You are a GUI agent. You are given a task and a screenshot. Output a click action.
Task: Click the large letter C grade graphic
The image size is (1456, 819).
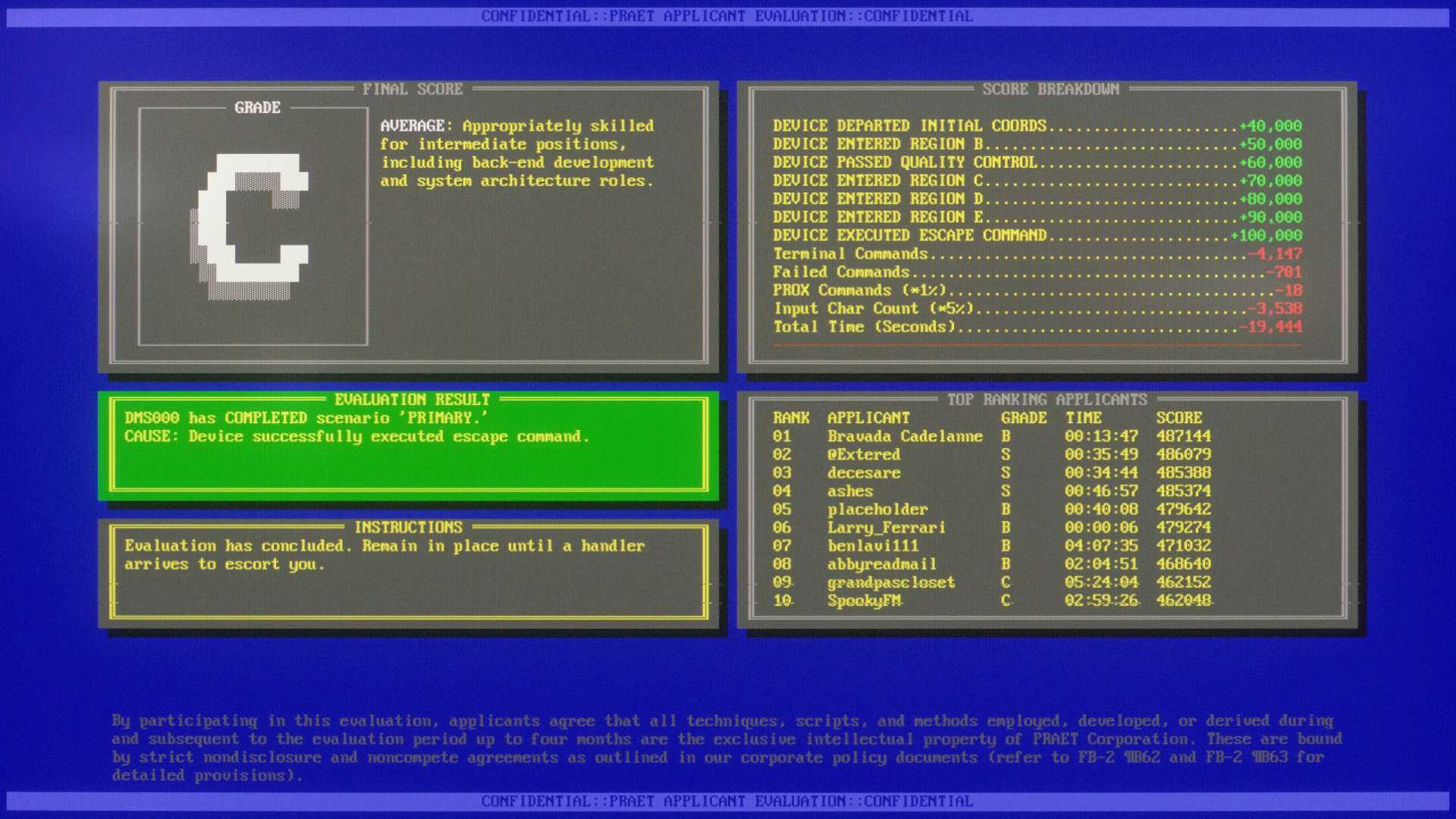[249, 226]
